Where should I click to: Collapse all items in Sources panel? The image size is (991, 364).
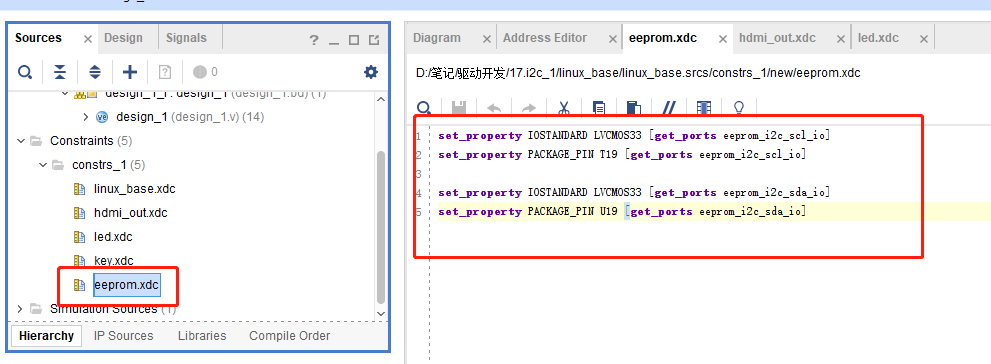click(x=59, y=72)
